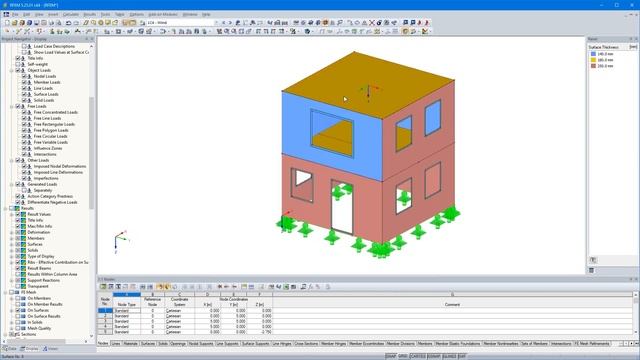Image resolution: width=640 pixels, height=360 pixels.
Task: Click the green Excel export table icon
Action: [286, 287]
